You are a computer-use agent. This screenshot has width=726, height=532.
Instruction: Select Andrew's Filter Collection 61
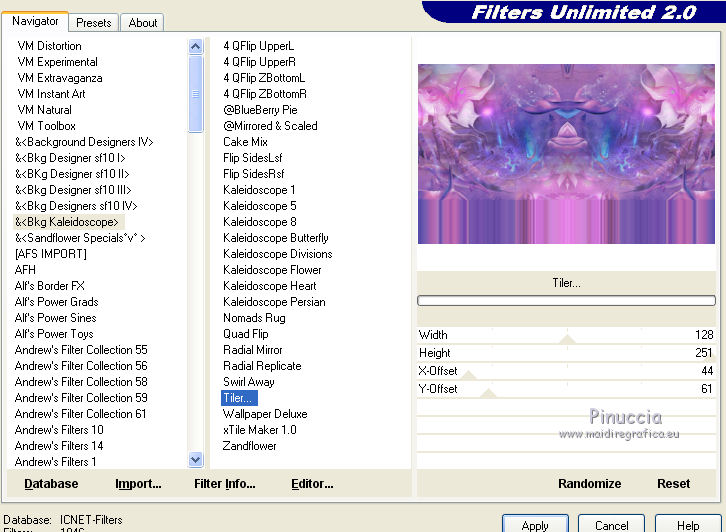[x=80, y=413]
